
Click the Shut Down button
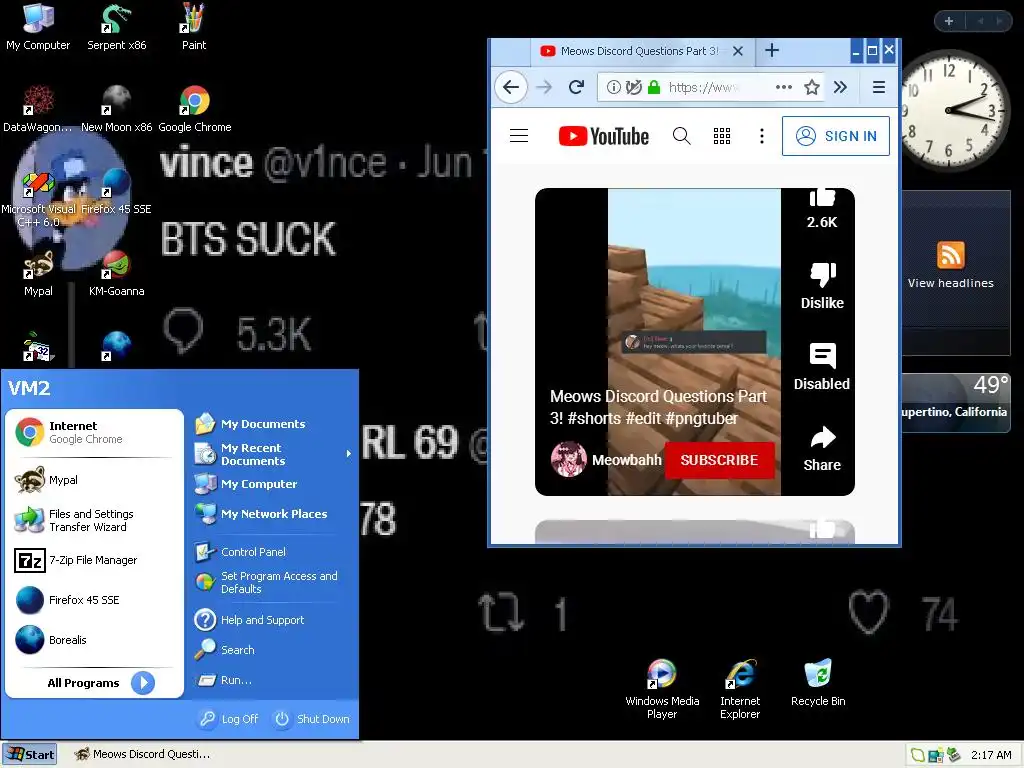pyautogui.click(x=311, y=718)
